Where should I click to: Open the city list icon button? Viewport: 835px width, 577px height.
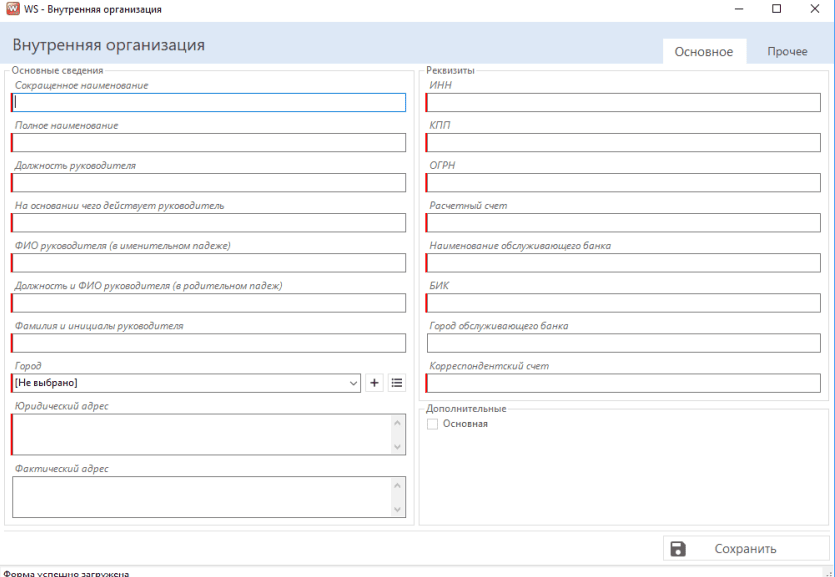point(397,382)
